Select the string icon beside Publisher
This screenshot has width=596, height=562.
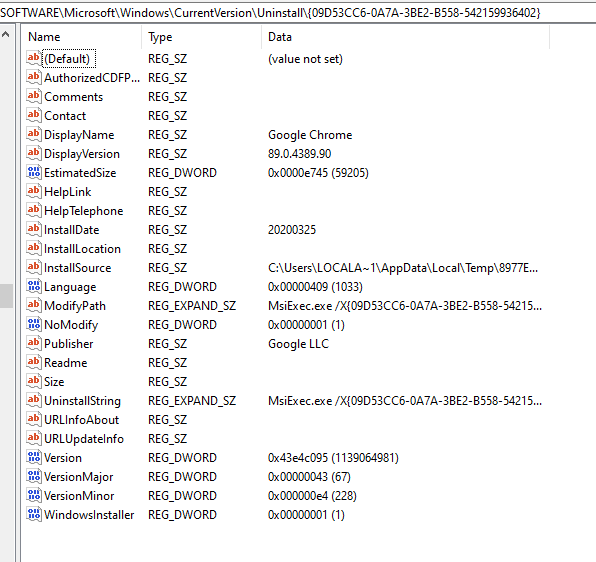coord(33,343)
